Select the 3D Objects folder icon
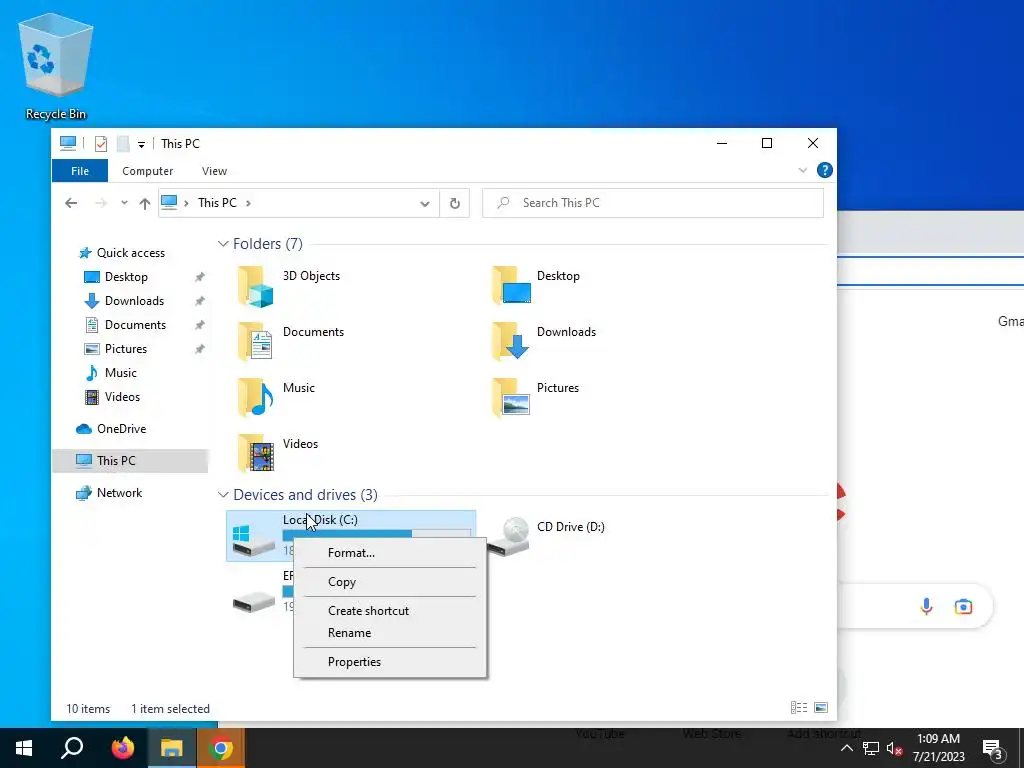1024x768 pixels. (255, 286)
